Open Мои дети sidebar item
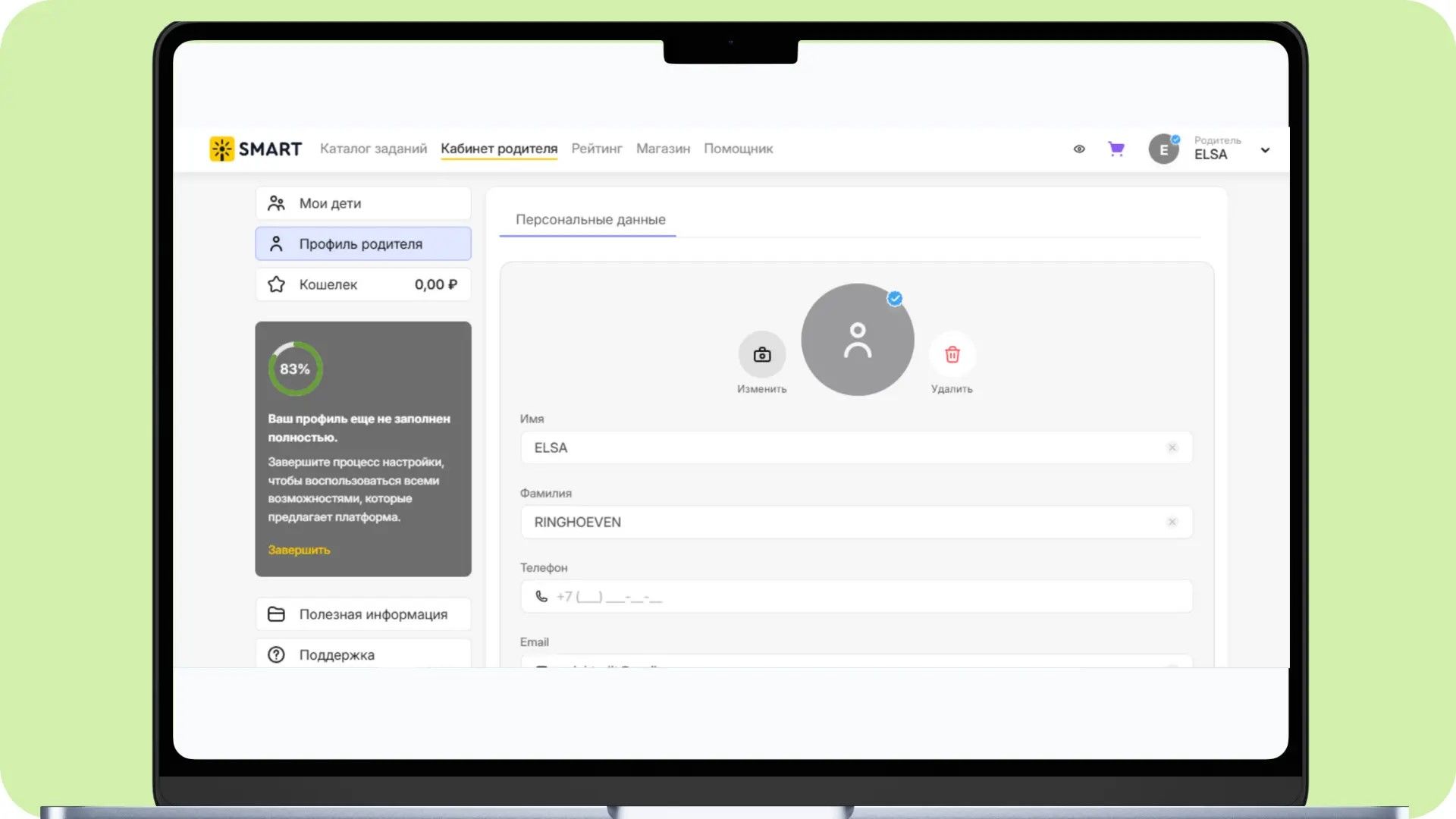Image resolution: width=1456 pixels, height=819 pixels. click(x=363, y=203)
